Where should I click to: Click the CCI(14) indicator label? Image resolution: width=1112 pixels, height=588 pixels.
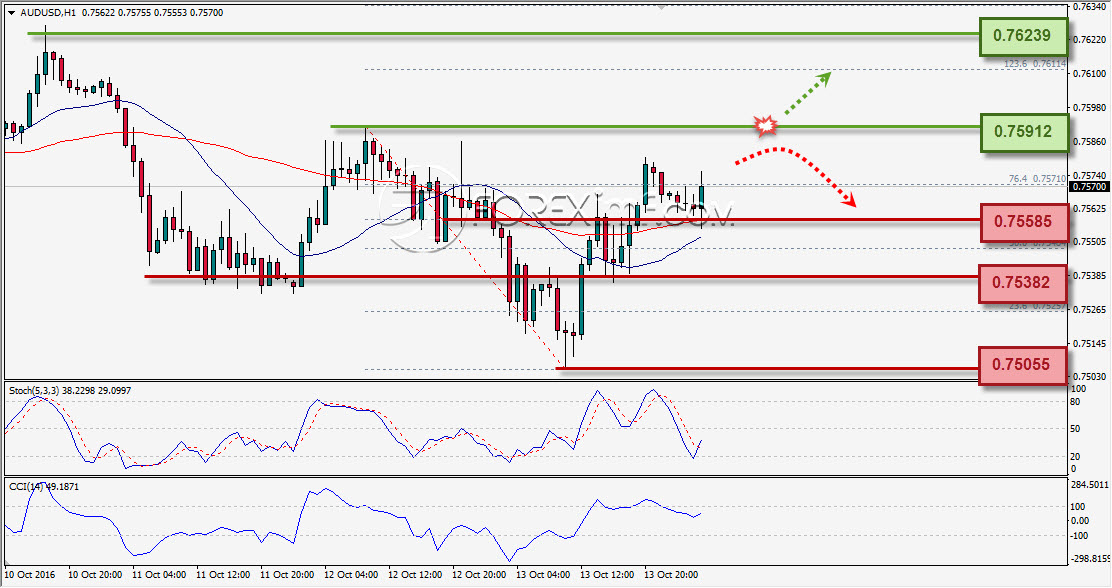pyautogui.click(x=26, y=487)
